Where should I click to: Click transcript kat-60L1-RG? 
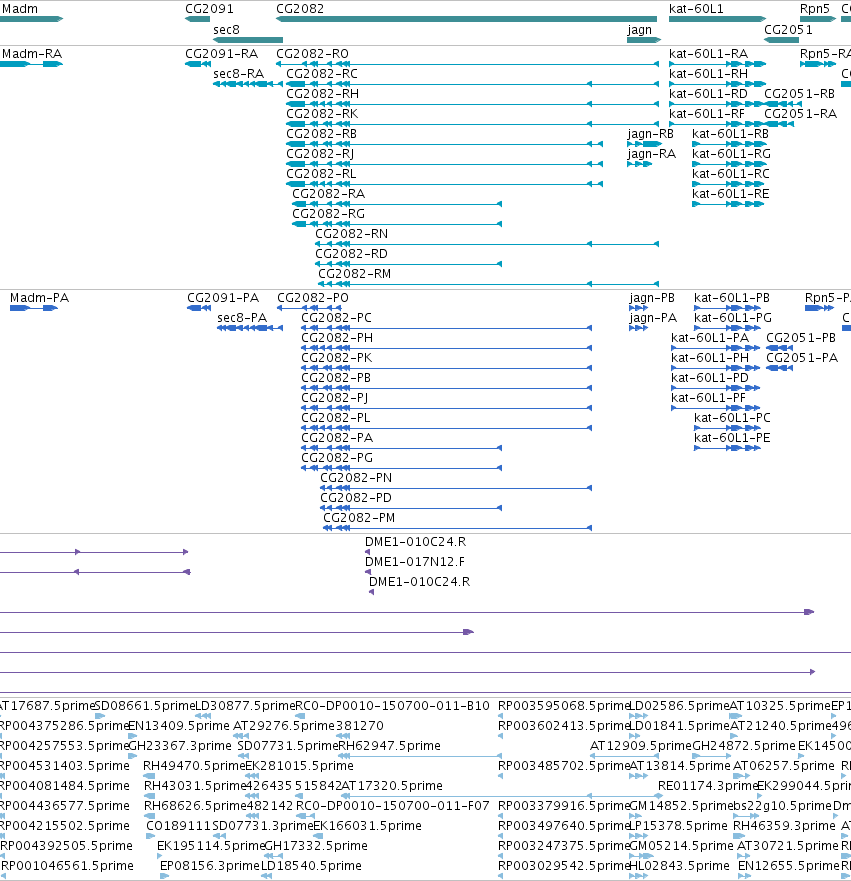tap(731, 154)
